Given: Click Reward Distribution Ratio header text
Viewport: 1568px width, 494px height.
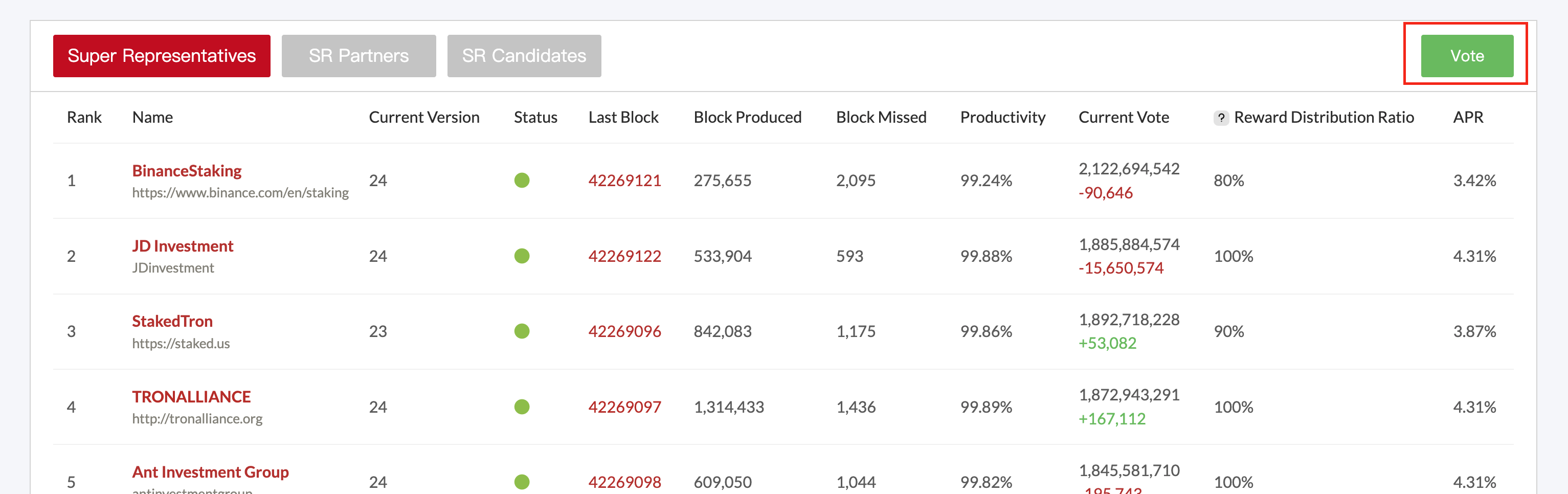Looking at the screenshot, I should (x=1324, y=118).
